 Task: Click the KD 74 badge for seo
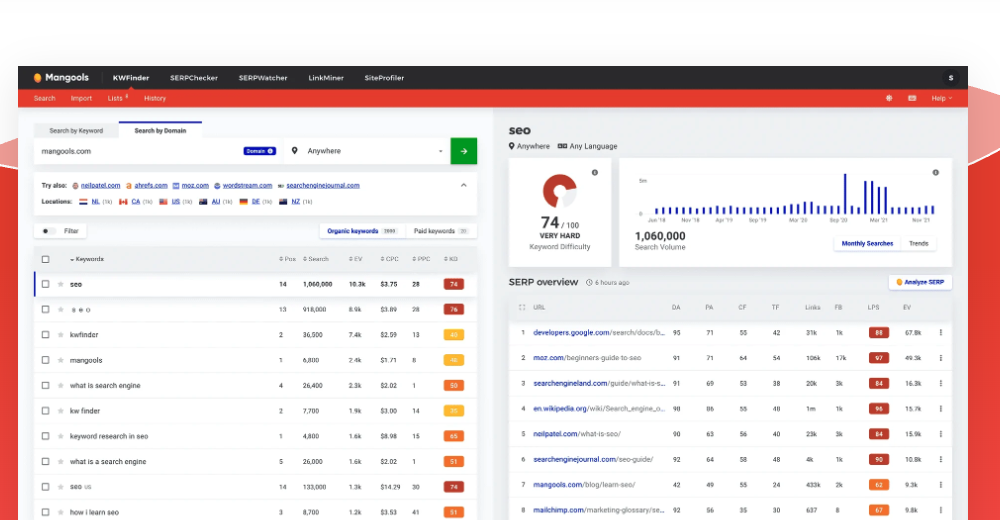click(x=453, y=285)
